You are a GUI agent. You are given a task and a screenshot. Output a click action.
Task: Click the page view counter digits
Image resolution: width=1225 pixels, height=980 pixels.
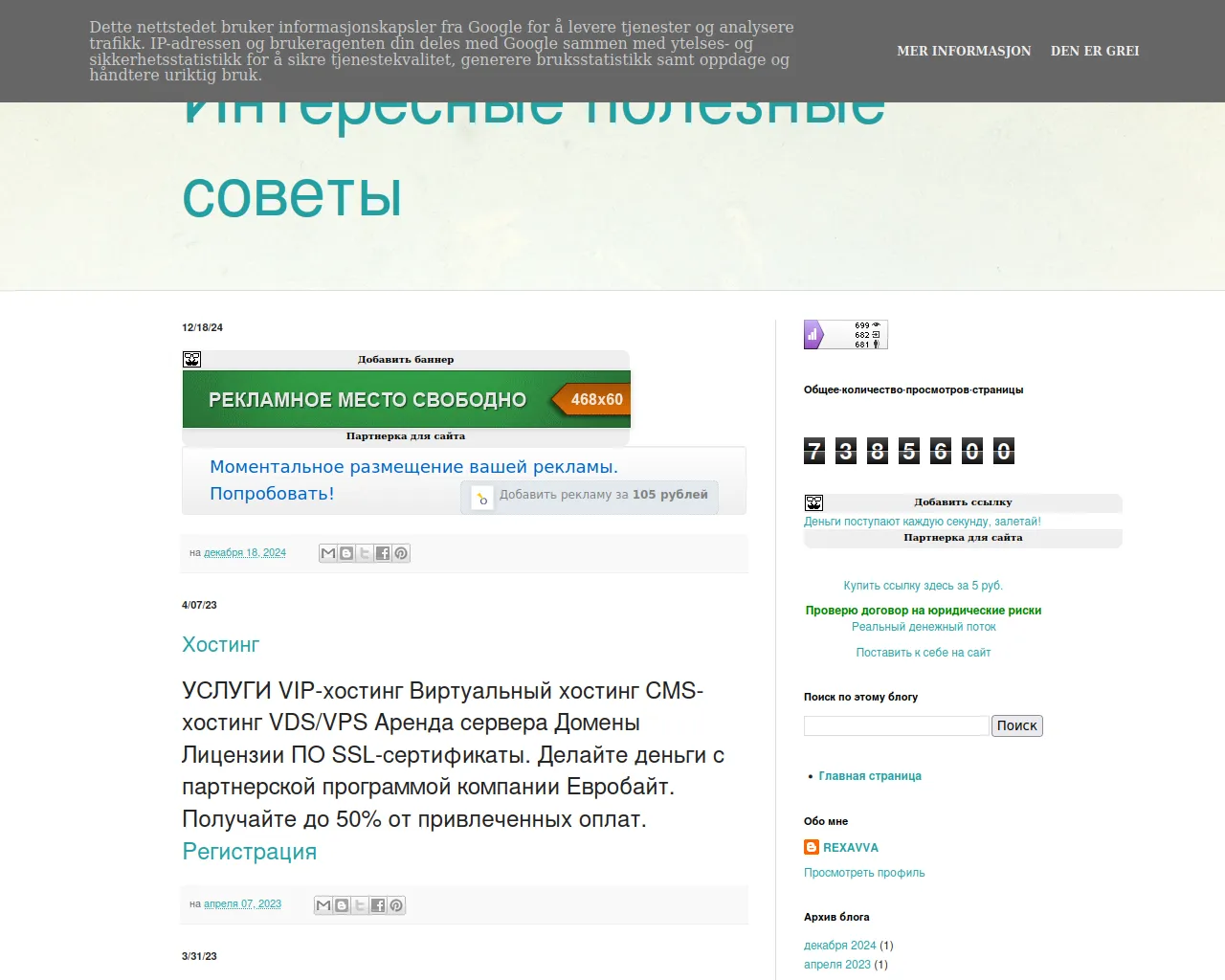point(909,451)
